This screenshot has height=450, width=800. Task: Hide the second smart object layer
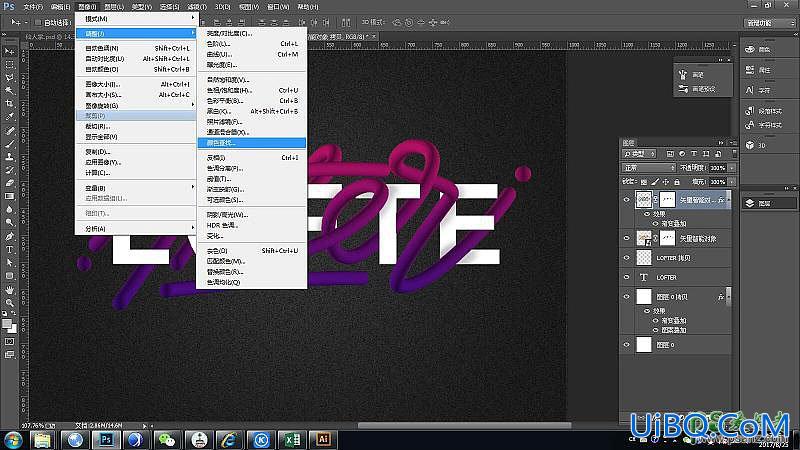(627, 238)
